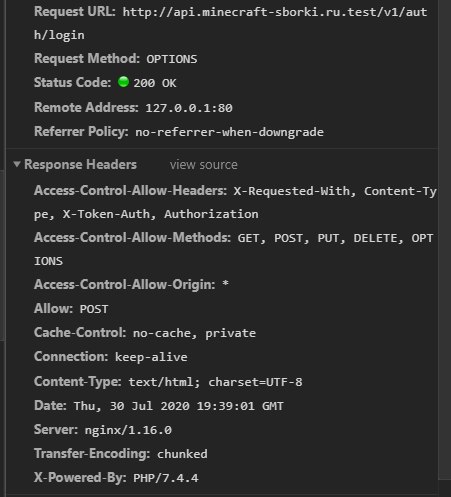Click the 200 OK status text
This screenshot has width=451, height=497.
pyautogui.click(x=155, y=83)
